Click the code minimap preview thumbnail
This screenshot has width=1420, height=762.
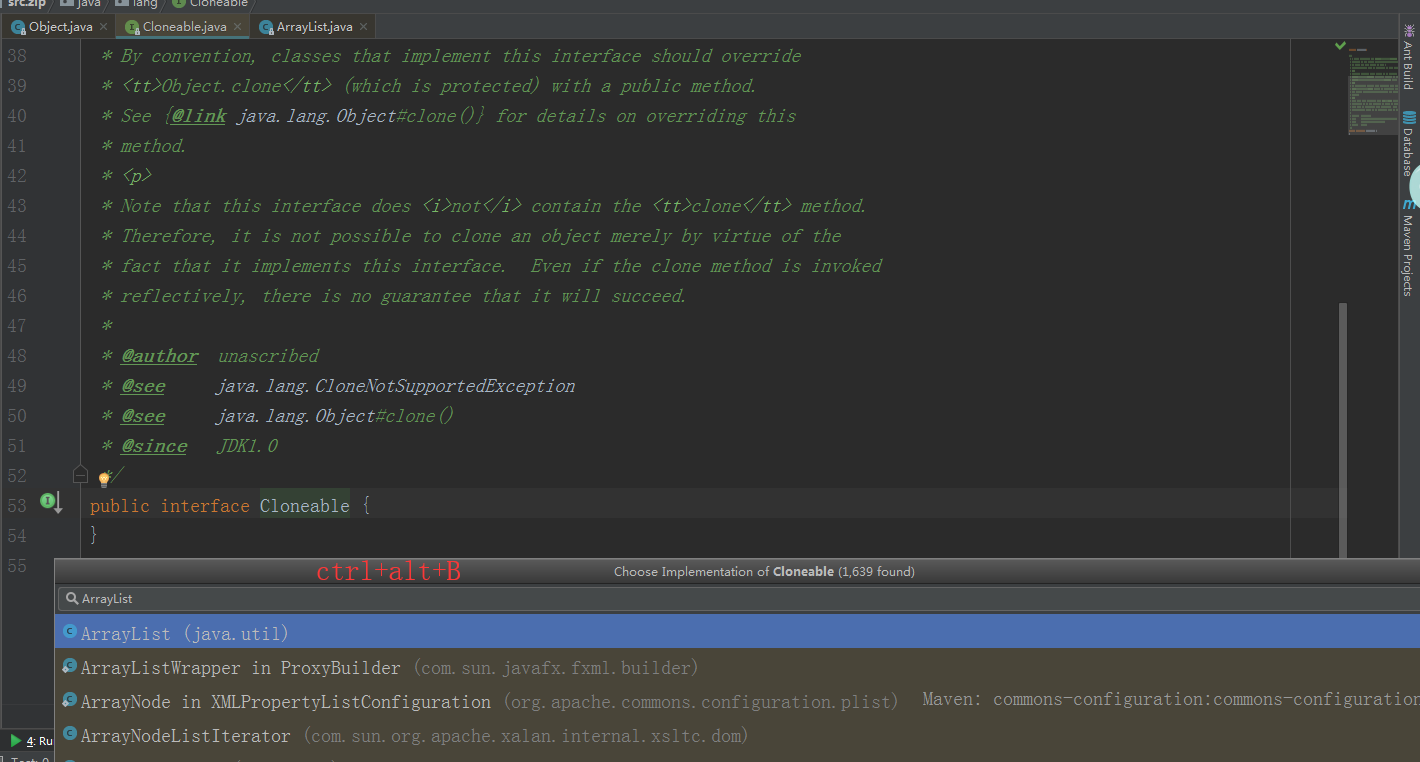1371,90
